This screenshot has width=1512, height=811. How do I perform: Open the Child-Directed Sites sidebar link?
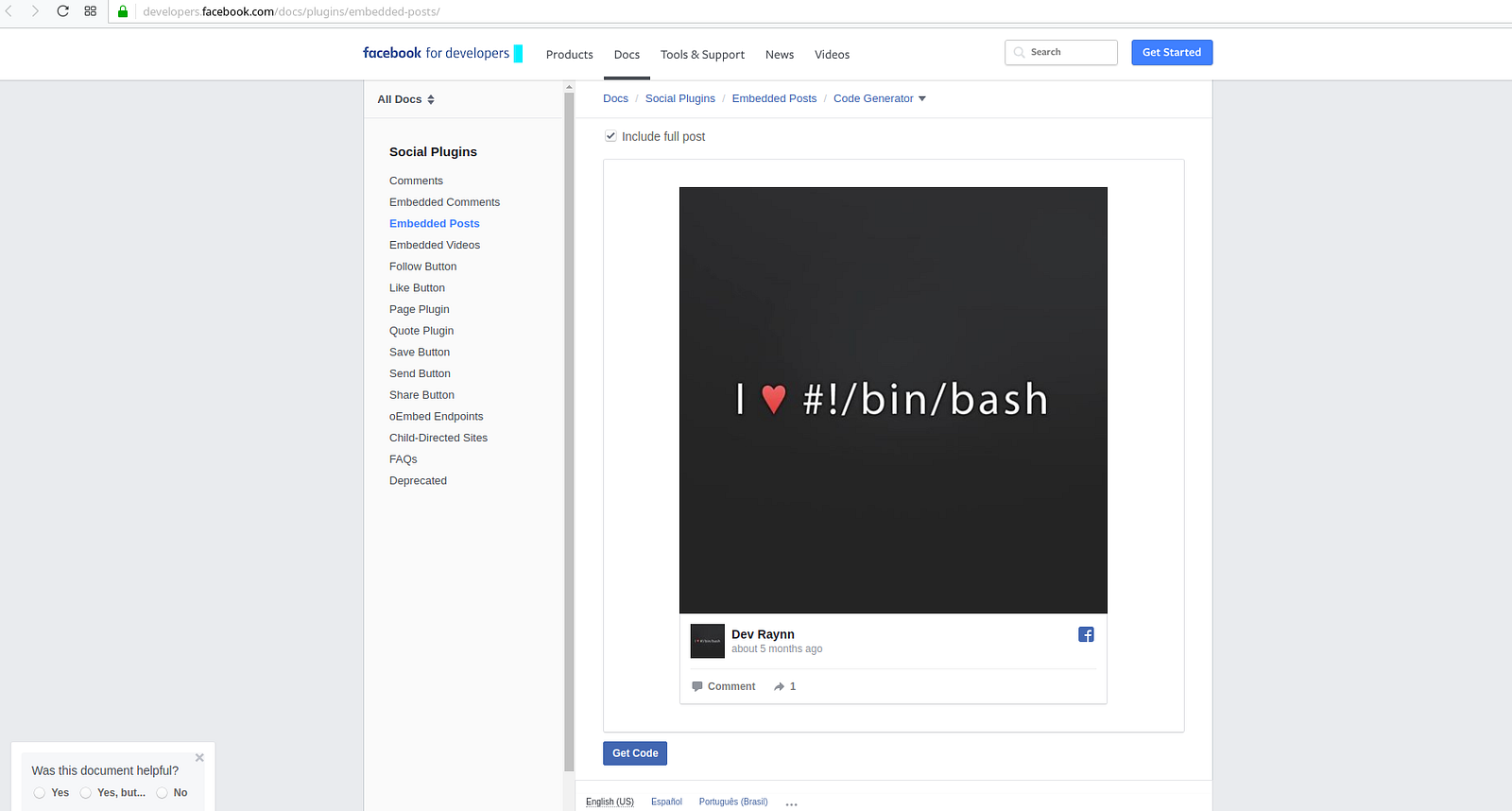pyautogui.click(x=438, y=438)
